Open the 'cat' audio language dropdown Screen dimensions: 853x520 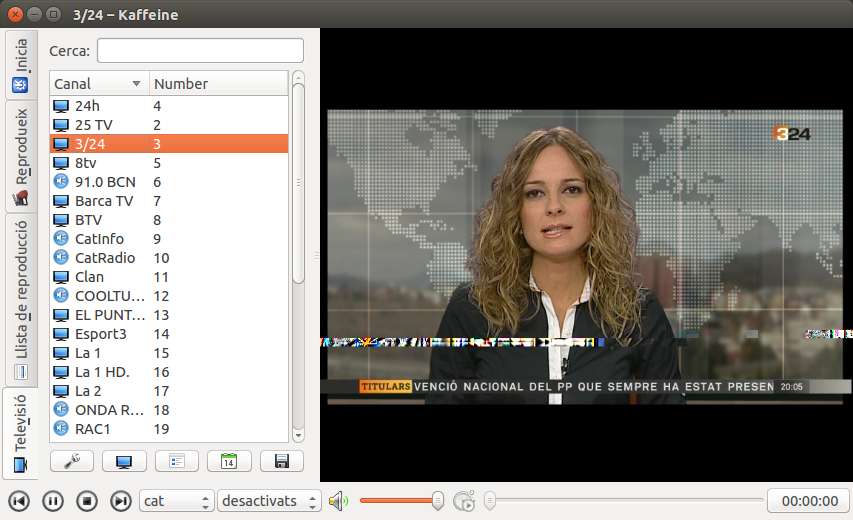pos(177,501)
